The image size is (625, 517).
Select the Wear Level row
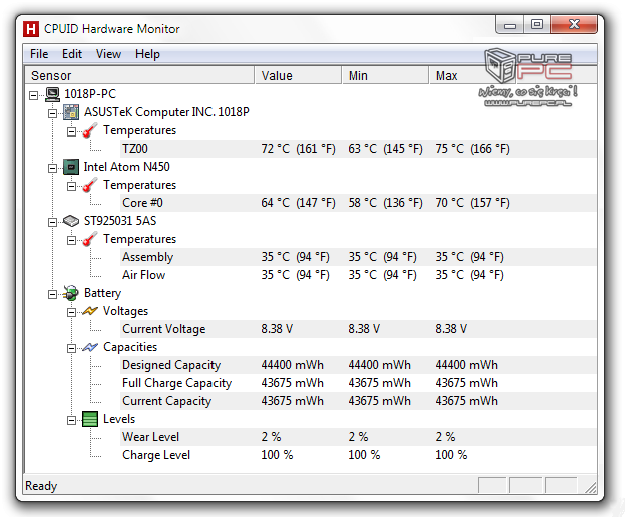(x=358, y=437)
